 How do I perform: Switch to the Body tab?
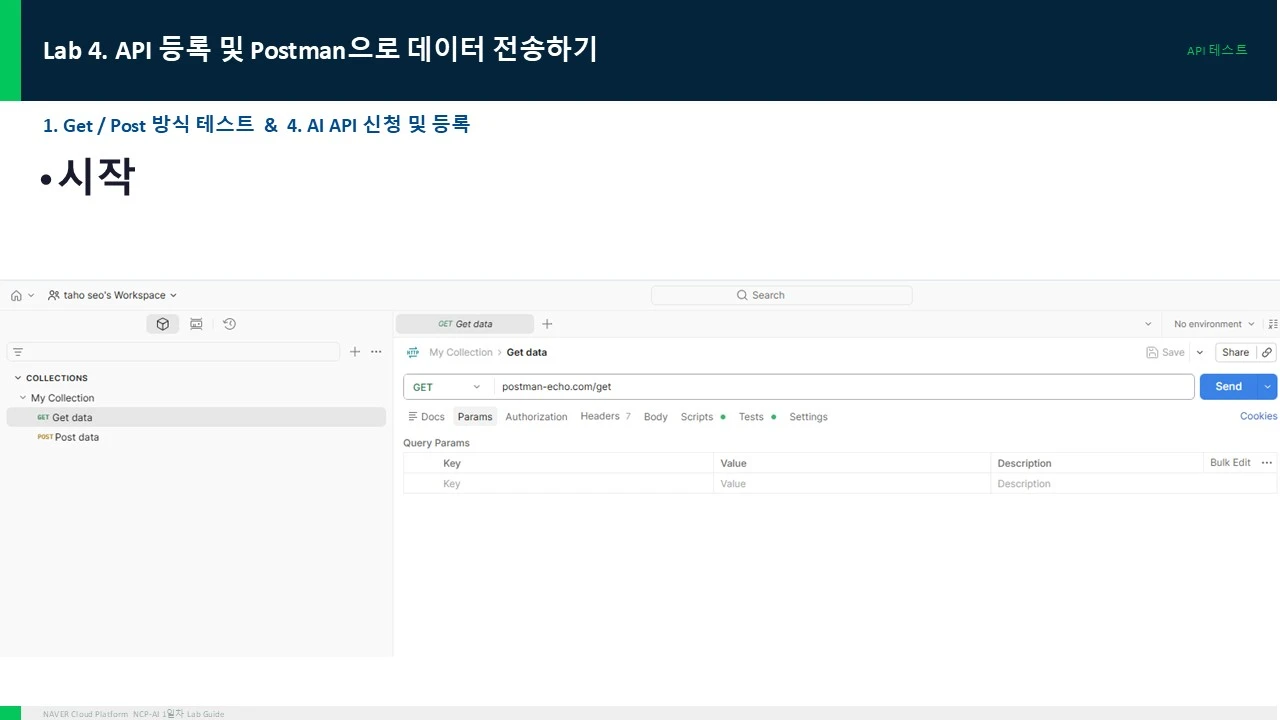[656, 417]
